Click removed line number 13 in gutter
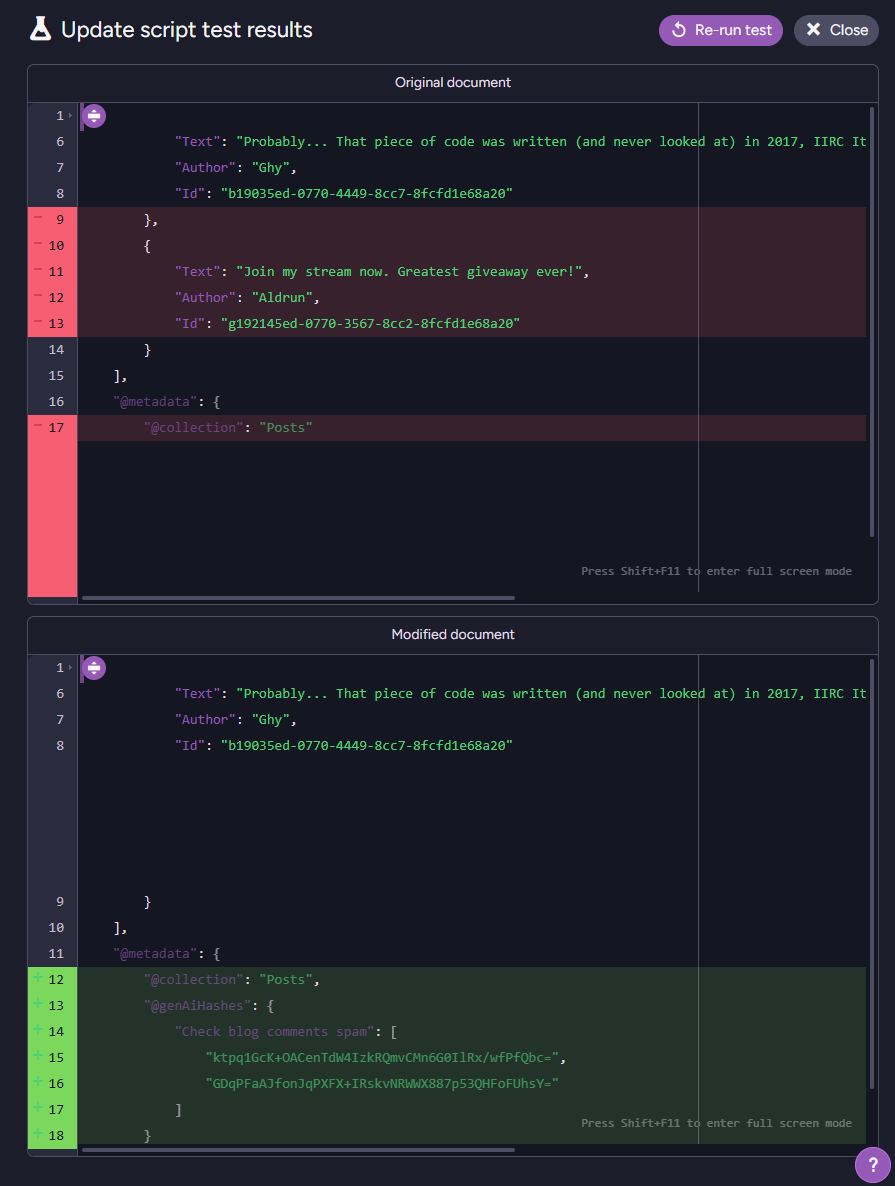The width and height of the screenshot is (895, 1186). coord(56,324)
